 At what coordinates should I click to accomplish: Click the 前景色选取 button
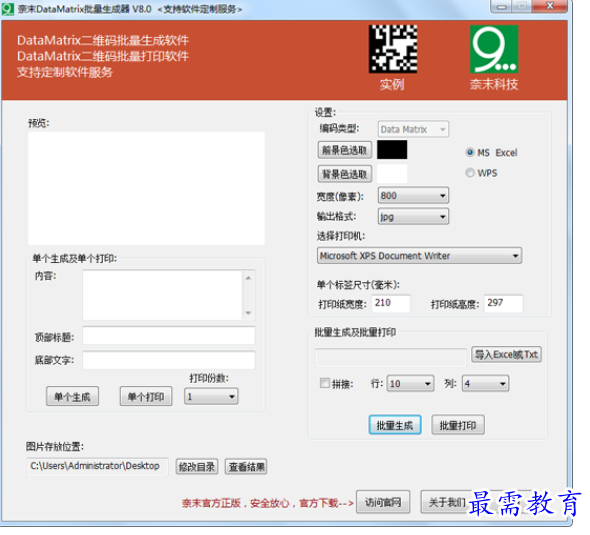pyautogui.click(x=345, y=150)
